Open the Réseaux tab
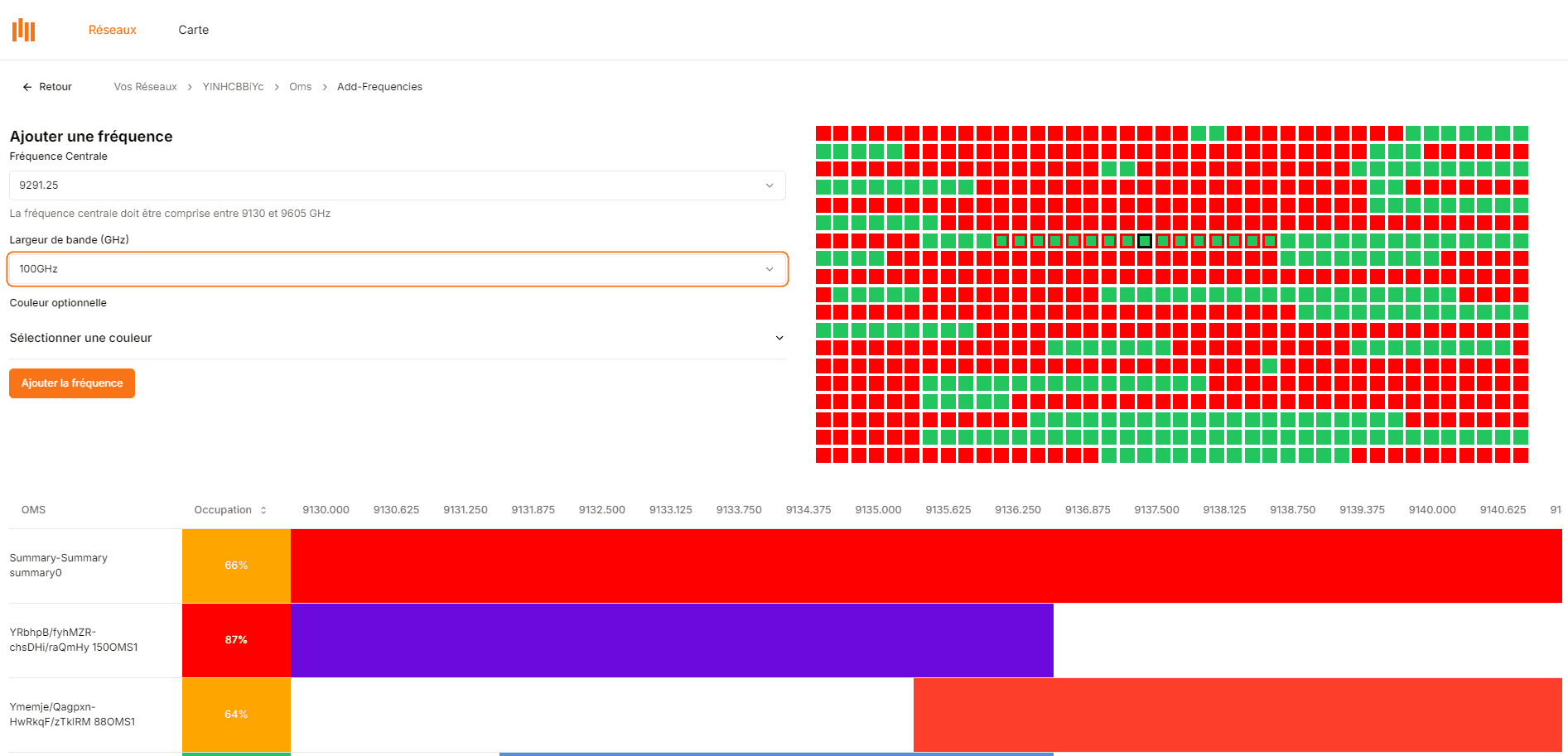The width and height of the screenshot is (1568, 756). click(113, 30)
